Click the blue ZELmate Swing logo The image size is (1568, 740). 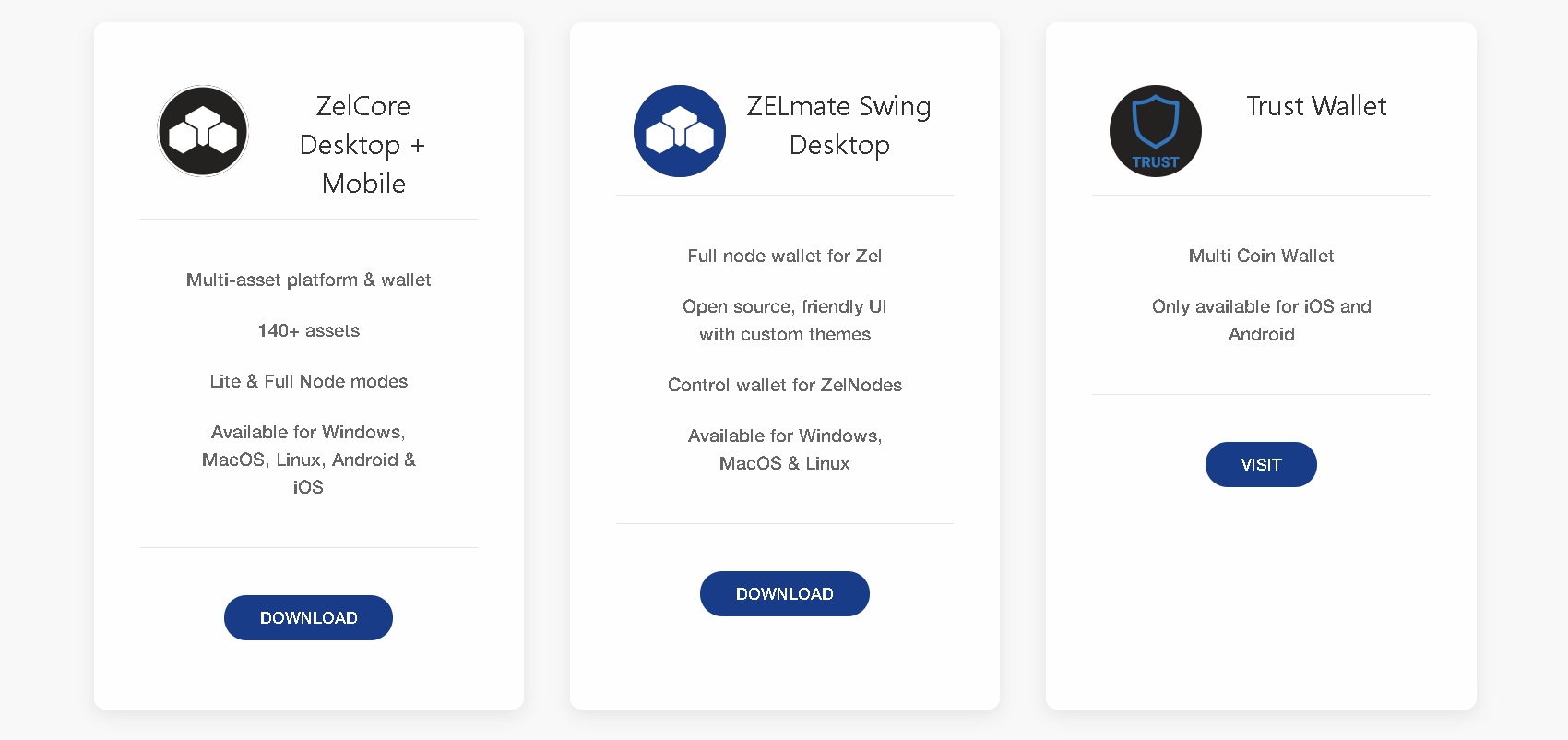pos(679,131)
